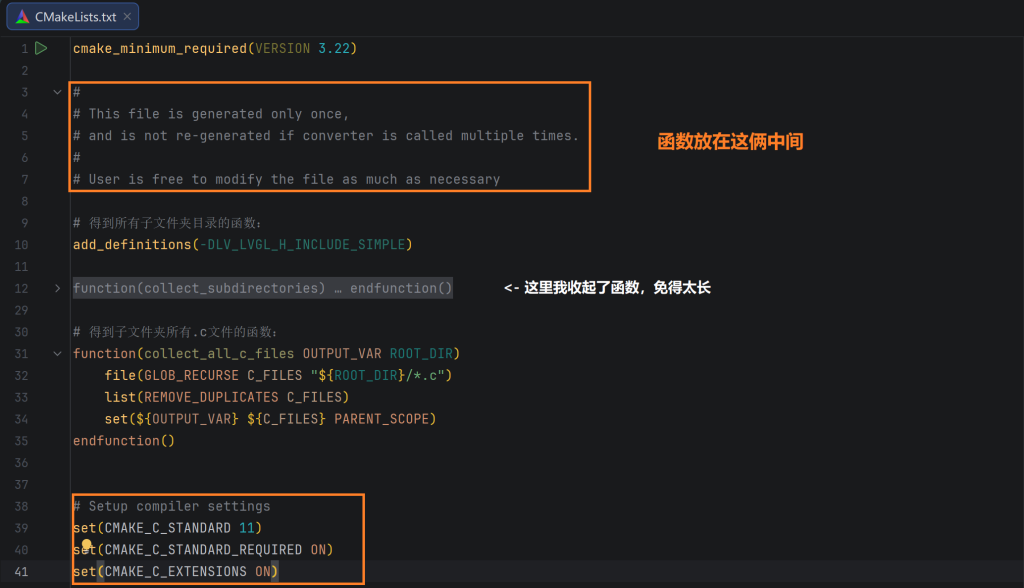The width and height of the screenshot is (1024, 588).
Task: Click the CMake file icon in the tab
Action: click(22, 17)
